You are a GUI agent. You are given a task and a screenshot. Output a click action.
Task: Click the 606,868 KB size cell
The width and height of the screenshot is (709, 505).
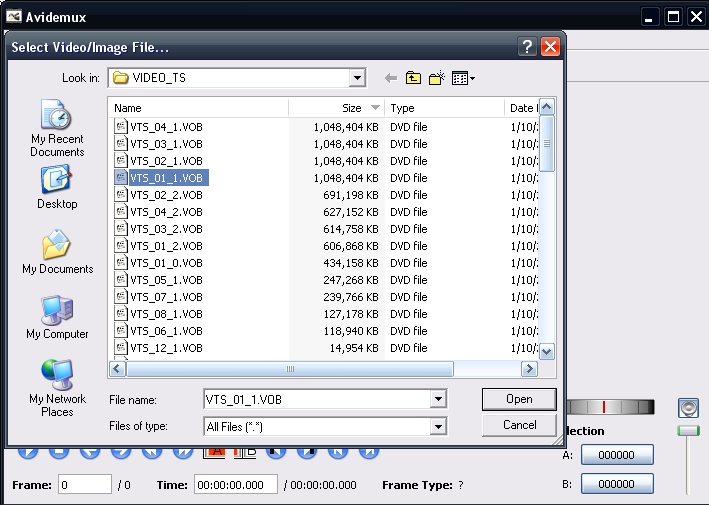pyautogui.click(x=350, y=245)
